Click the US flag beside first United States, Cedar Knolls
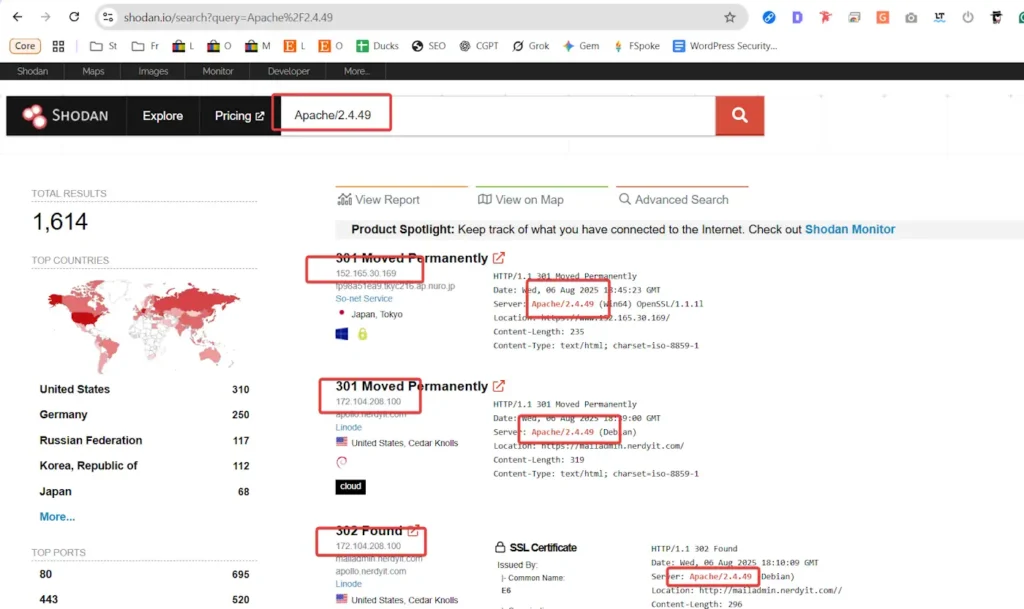Screen dimensions: 1024x609 [x=342, y=442]
